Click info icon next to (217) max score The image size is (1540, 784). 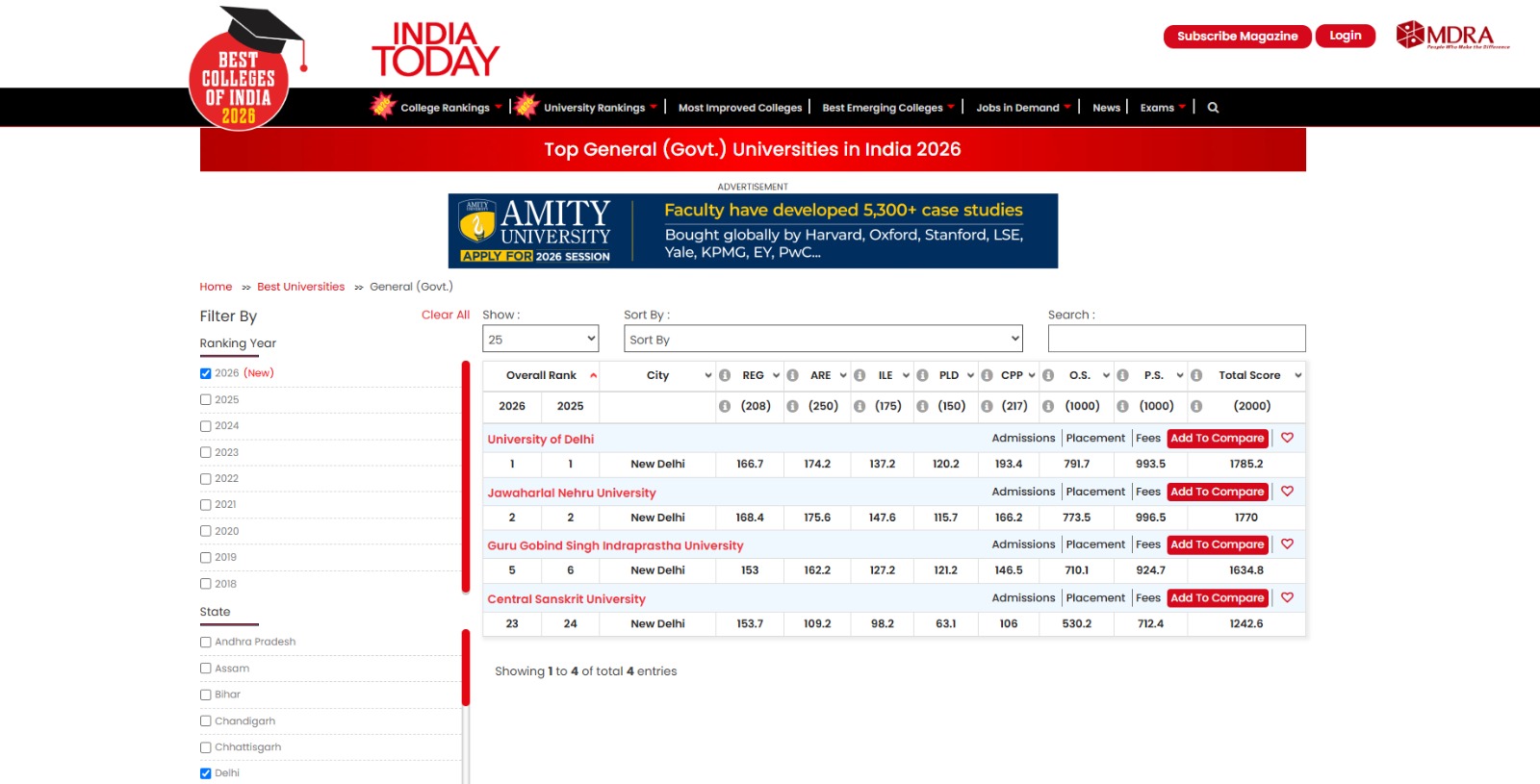(x=987, y=406)
